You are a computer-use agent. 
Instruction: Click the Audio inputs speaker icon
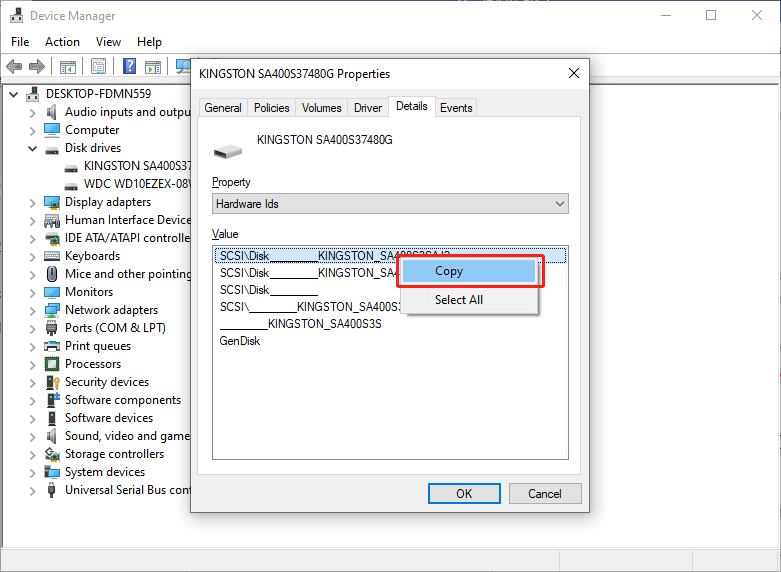(x=51, y=112)
